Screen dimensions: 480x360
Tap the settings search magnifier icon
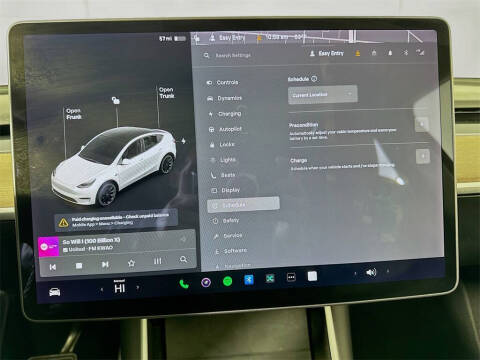click(207, 55)
